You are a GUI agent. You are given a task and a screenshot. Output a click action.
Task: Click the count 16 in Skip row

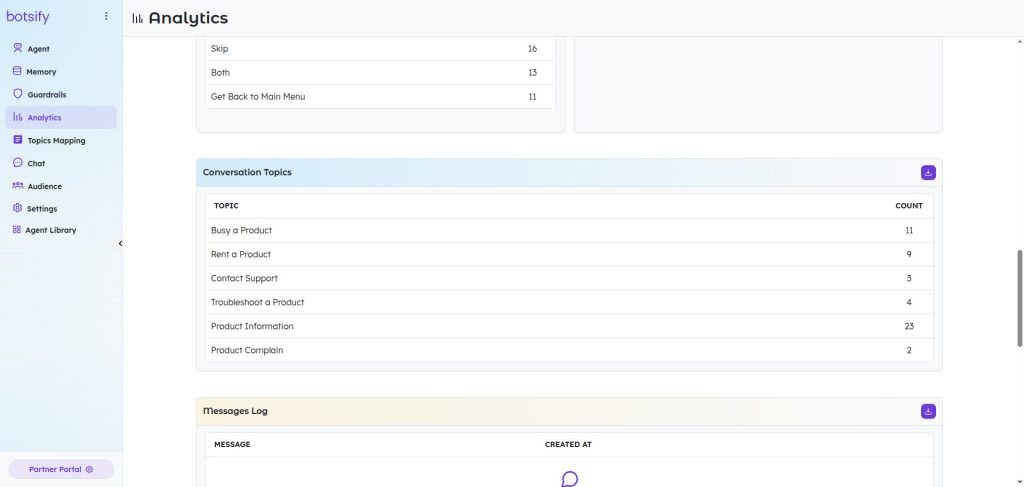tap(532, 49)
